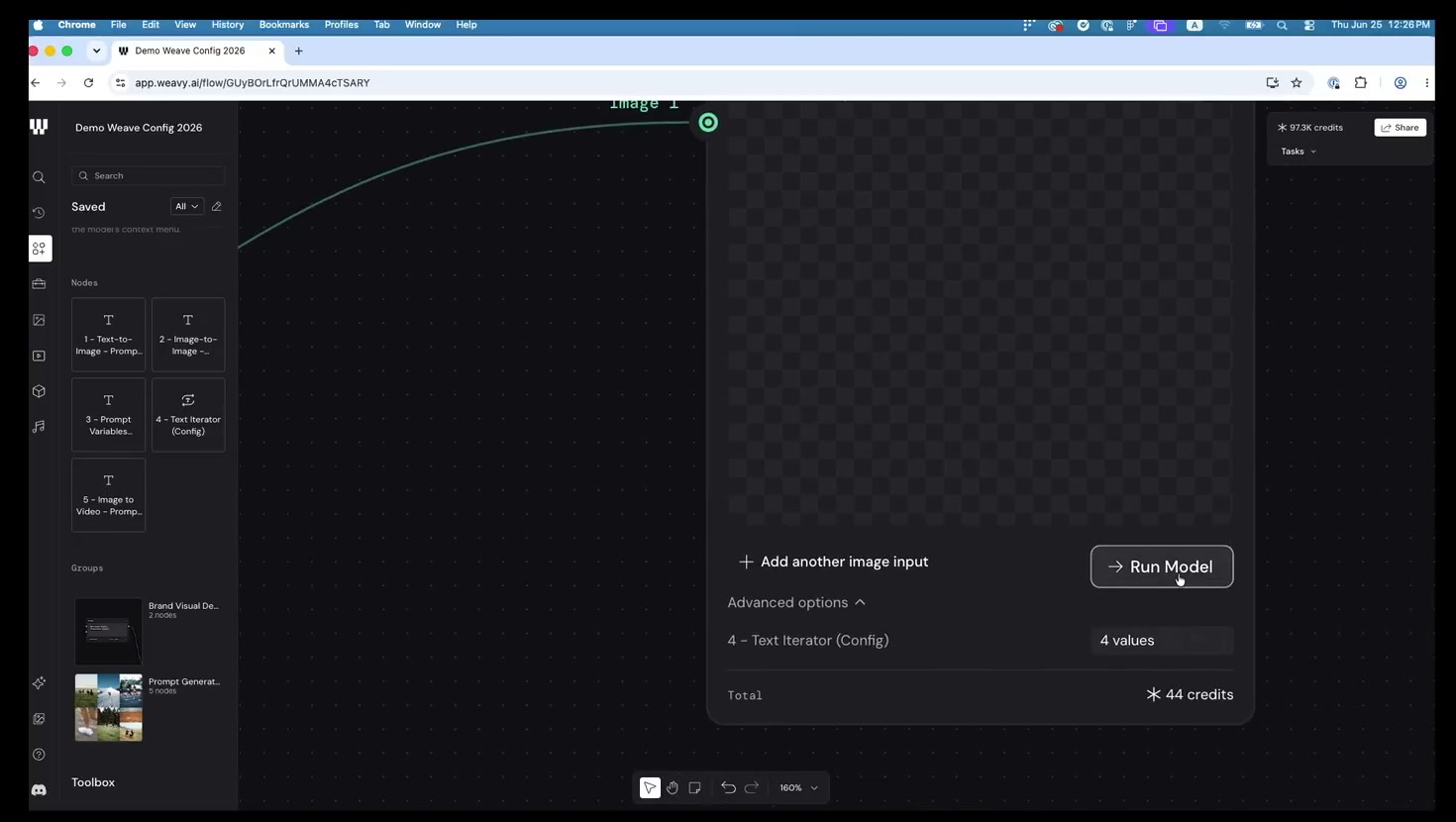This screenshot has height=822, width=1456.
Task: Click the 4 - Text Iterator (Config) label
Action: [x=808, y=641]
